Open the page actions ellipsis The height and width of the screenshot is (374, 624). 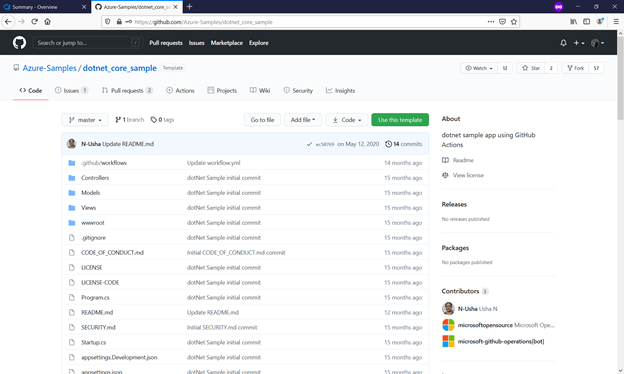(491, 21)
